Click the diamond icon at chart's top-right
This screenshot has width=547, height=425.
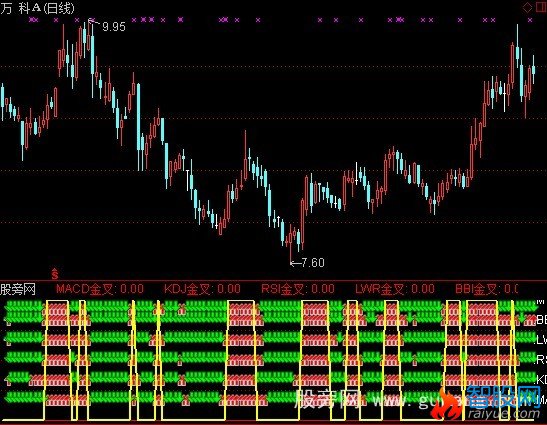point(527,8)
